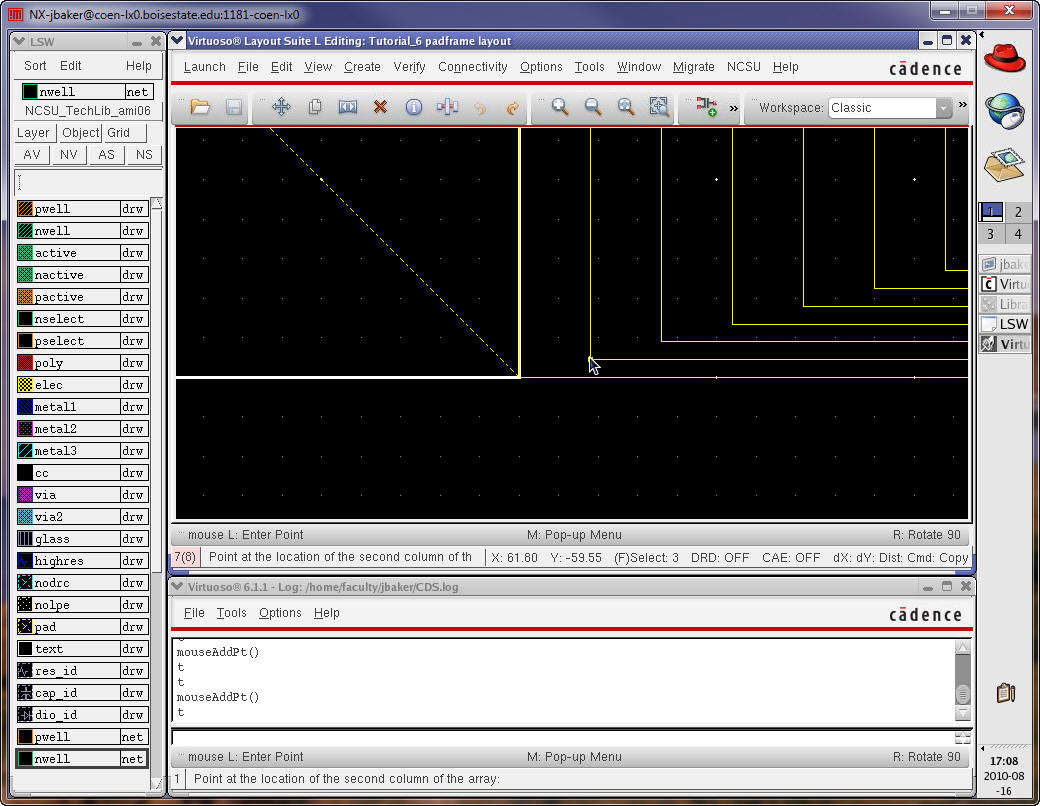
Task: Click the Zoom In magnifier icon
Action: (560, 107)
